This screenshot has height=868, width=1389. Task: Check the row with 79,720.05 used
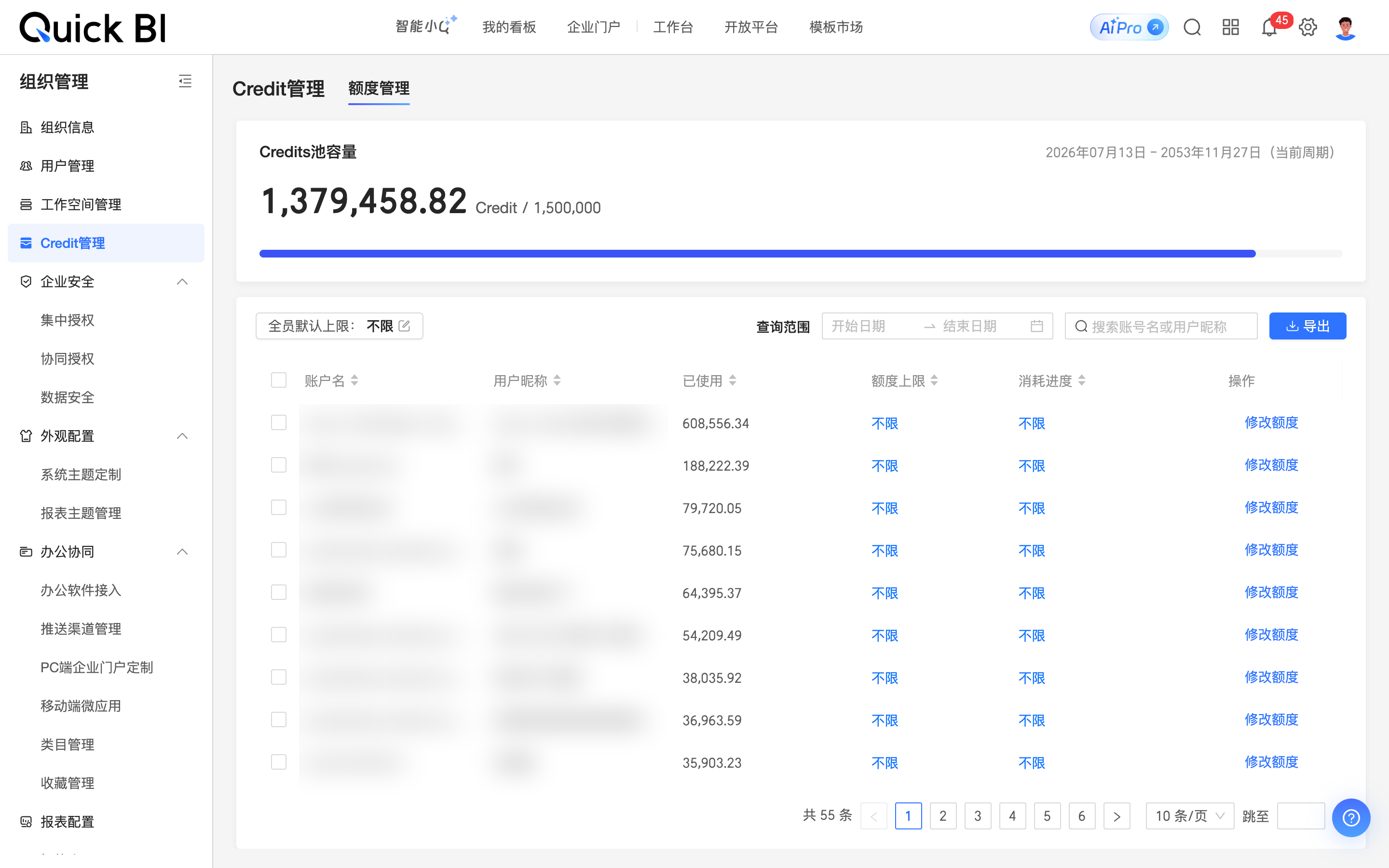click(x=278, y=507)
